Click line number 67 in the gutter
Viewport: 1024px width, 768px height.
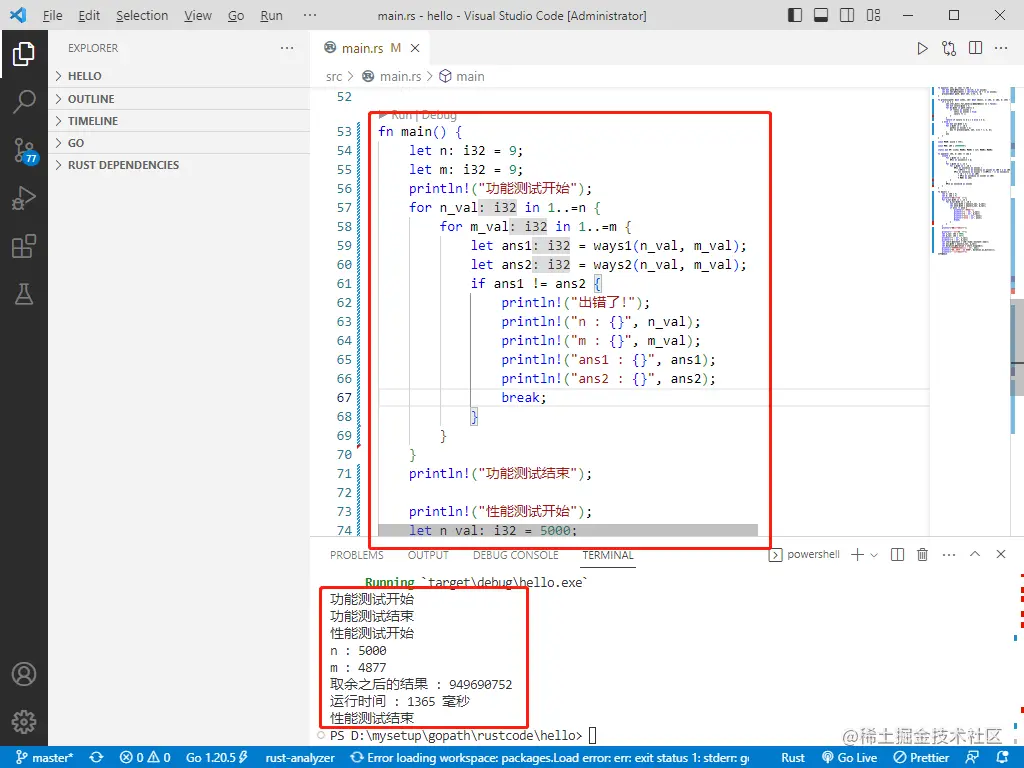(x=344, y=398)
